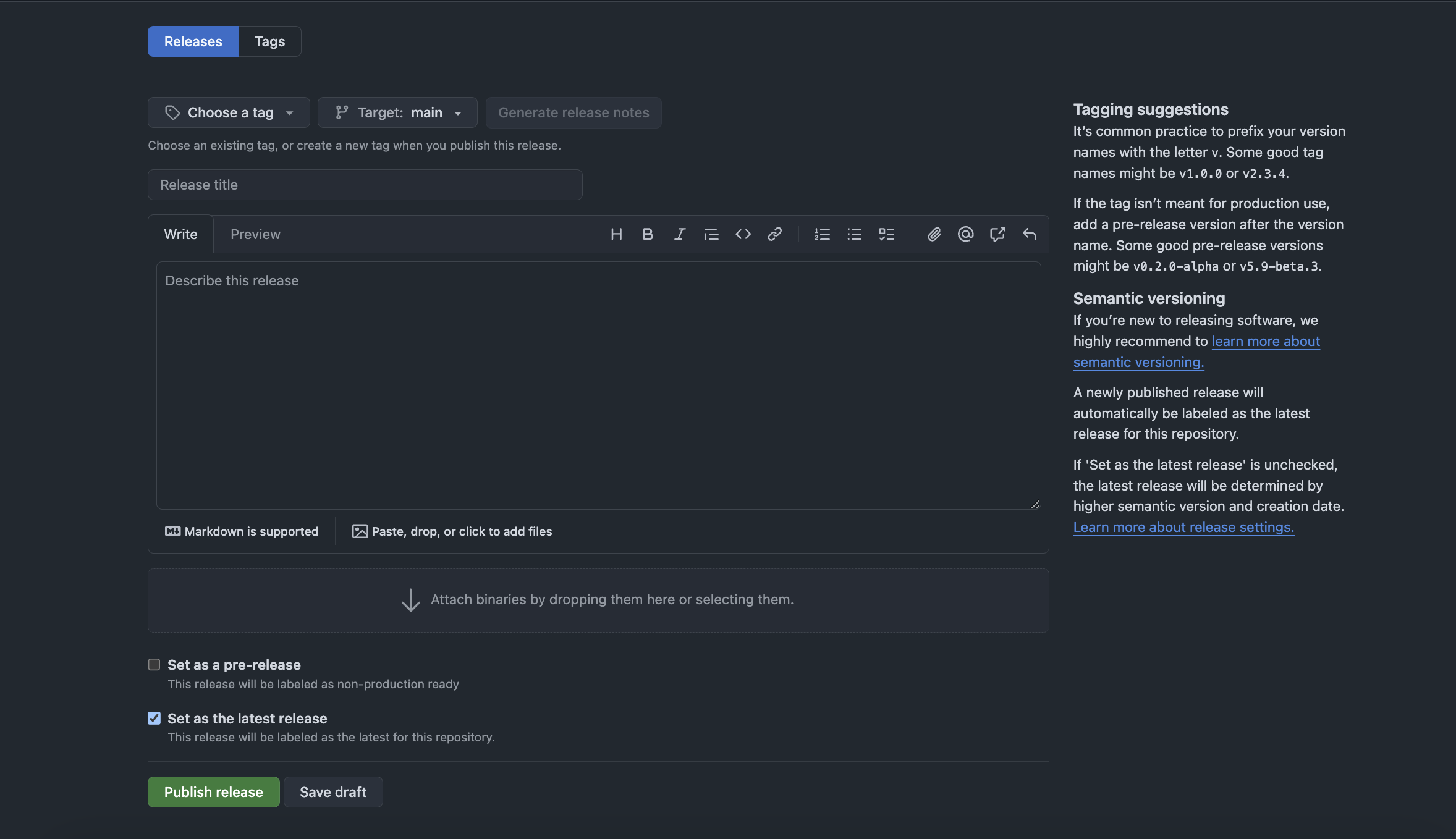Image resolution: width=1456 pixels, height=839 pixels.
Task: Add a link with chain icon
Action: (775, 234)
